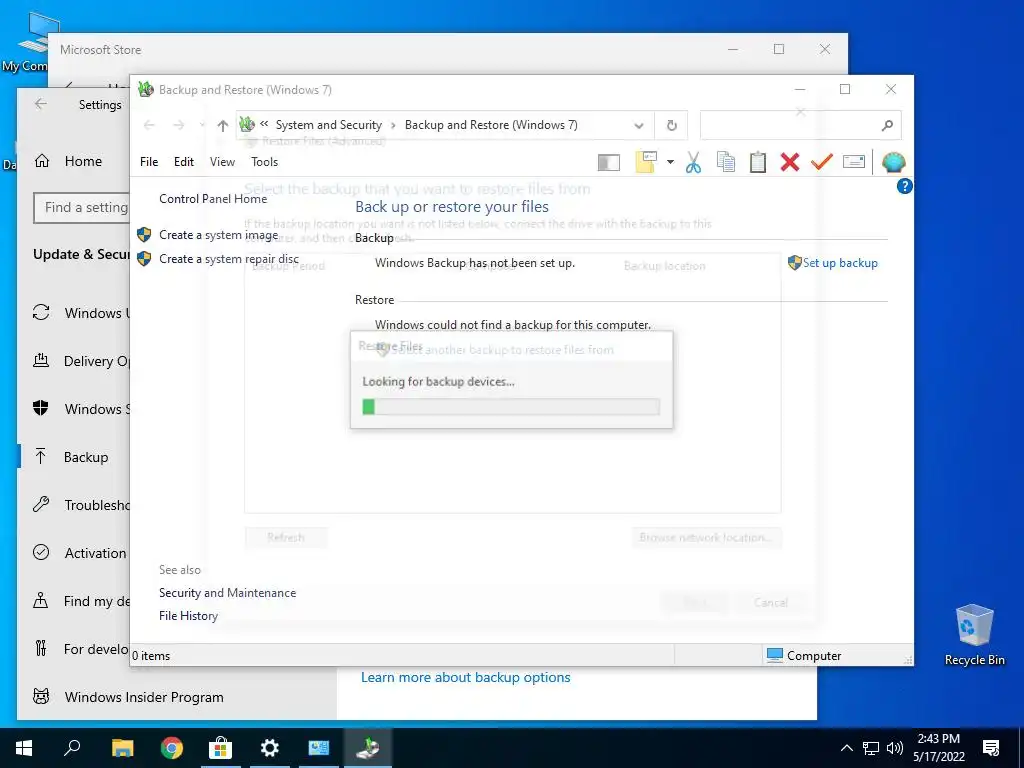Click the For developers icon in Settings

[41, 648]
